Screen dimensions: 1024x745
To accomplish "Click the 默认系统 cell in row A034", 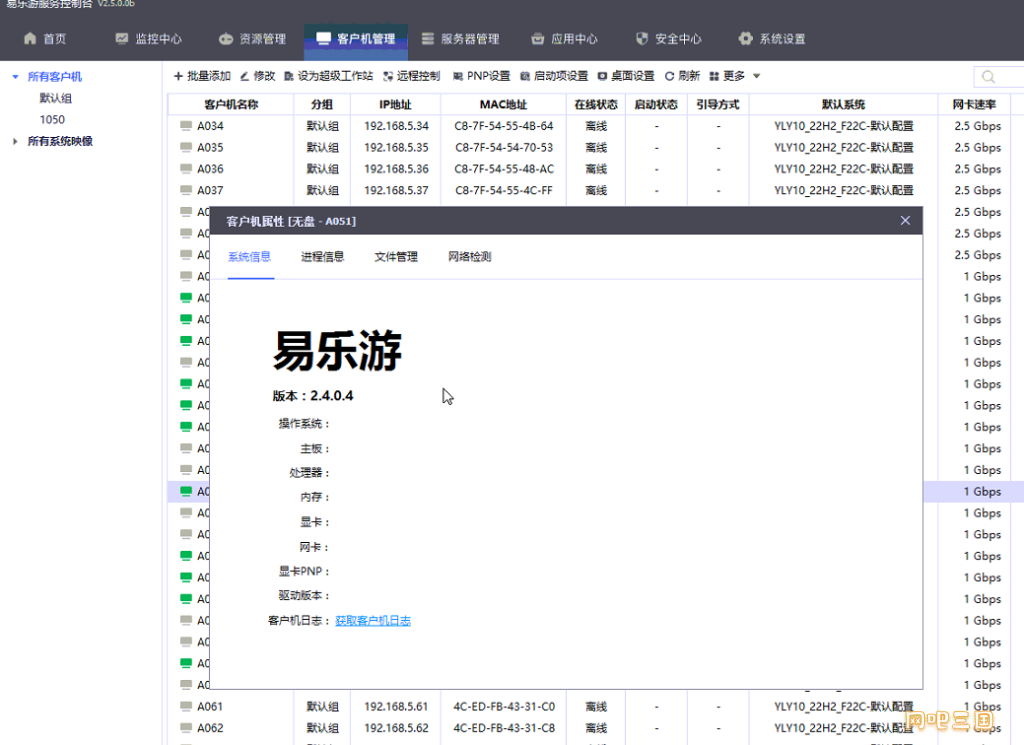I will [x=843, y=125].
